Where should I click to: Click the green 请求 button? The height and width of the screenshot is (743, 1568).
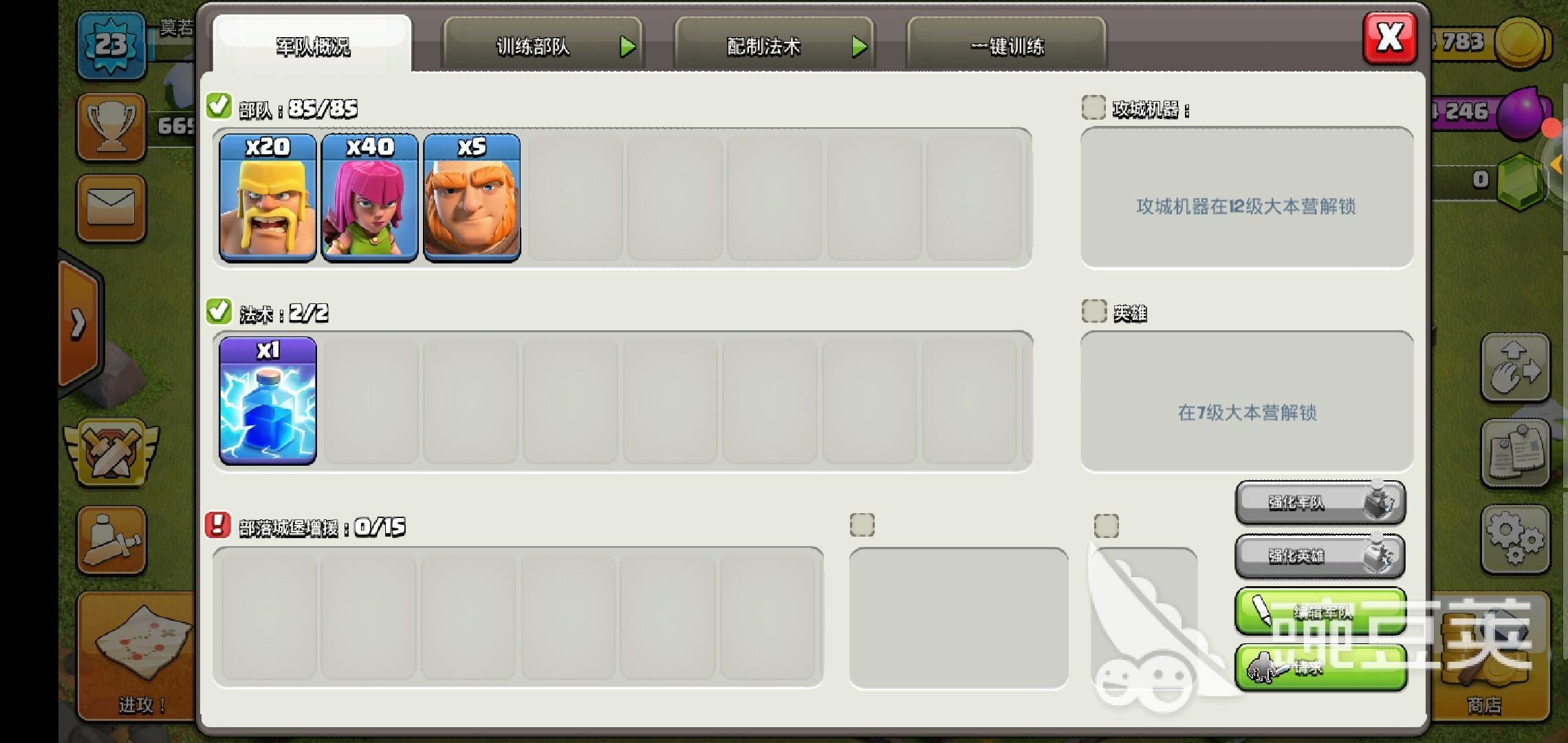click(x=1320, y=667)
